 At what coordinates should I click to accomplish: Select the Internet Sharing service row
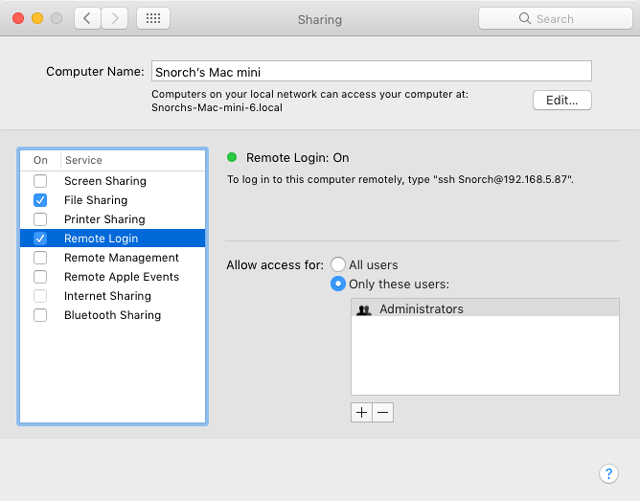[x=113, y=296]
